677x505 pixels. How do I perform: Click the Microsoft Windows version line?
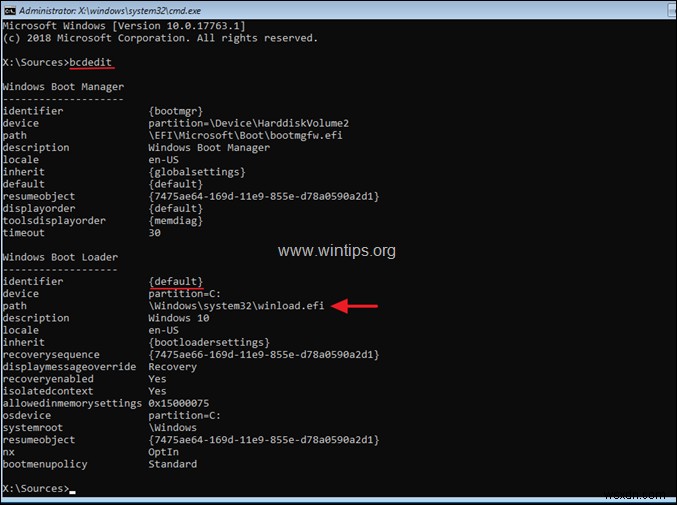(124, 26)
